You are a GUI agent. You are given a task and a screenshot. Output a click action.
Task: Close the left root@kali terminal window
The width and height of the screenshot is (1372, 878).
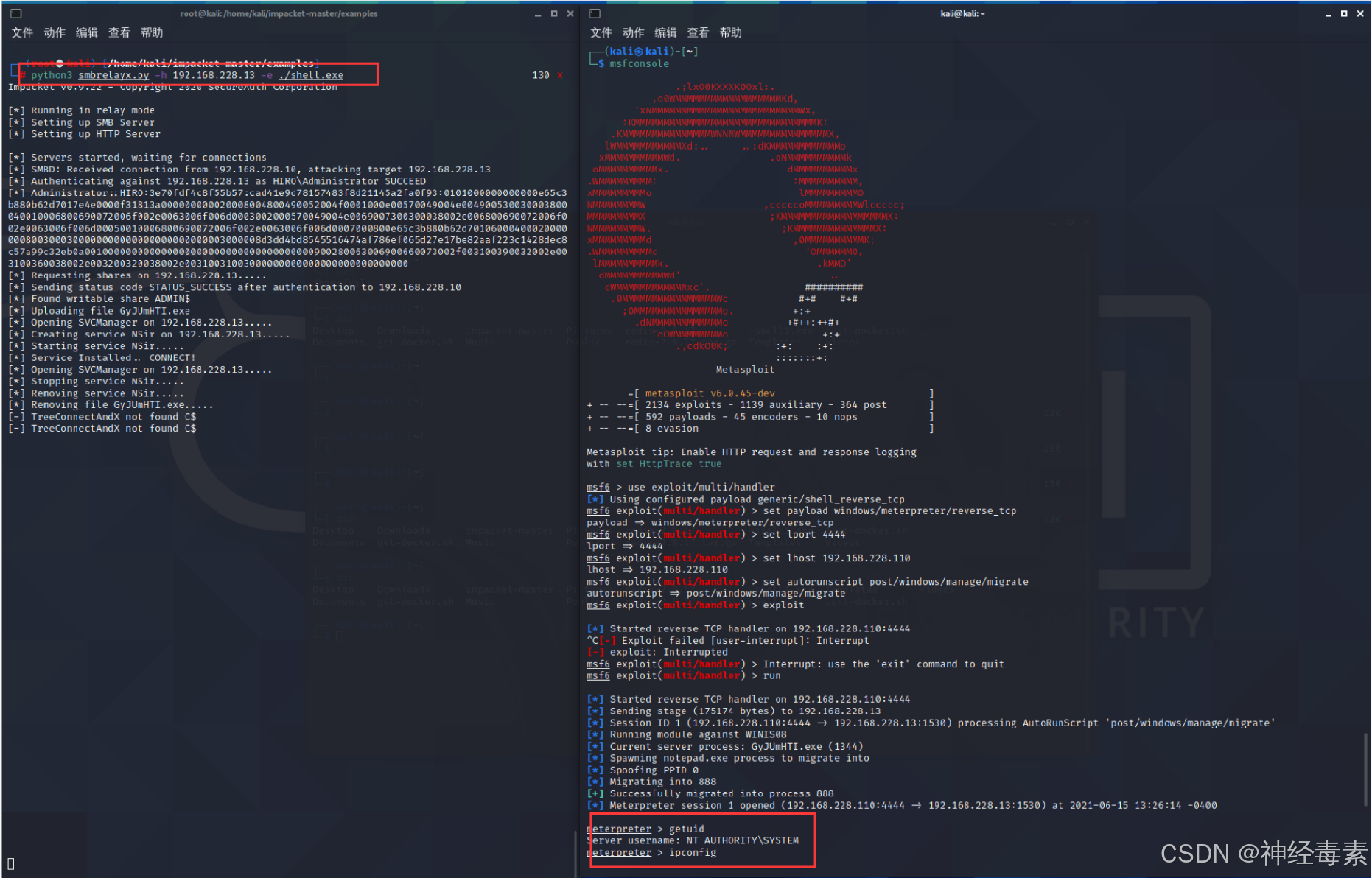tap(570, 13)
